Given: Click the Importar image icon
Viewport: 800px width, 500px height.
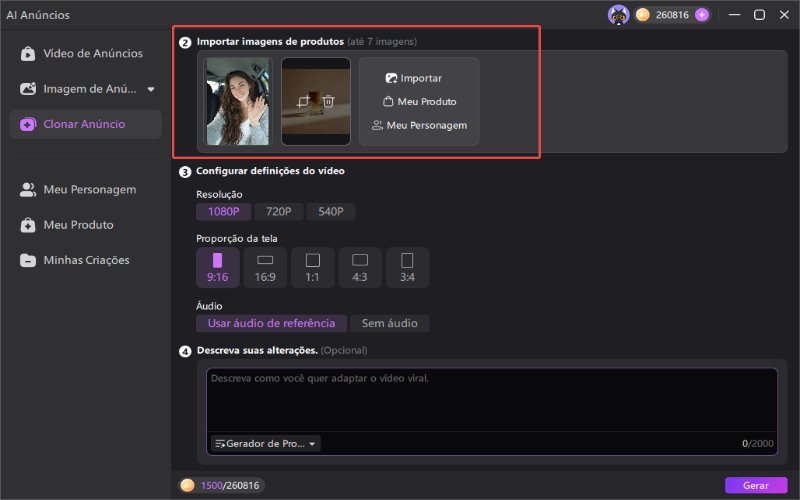Looking at the screenshot, I should point(391,78).
